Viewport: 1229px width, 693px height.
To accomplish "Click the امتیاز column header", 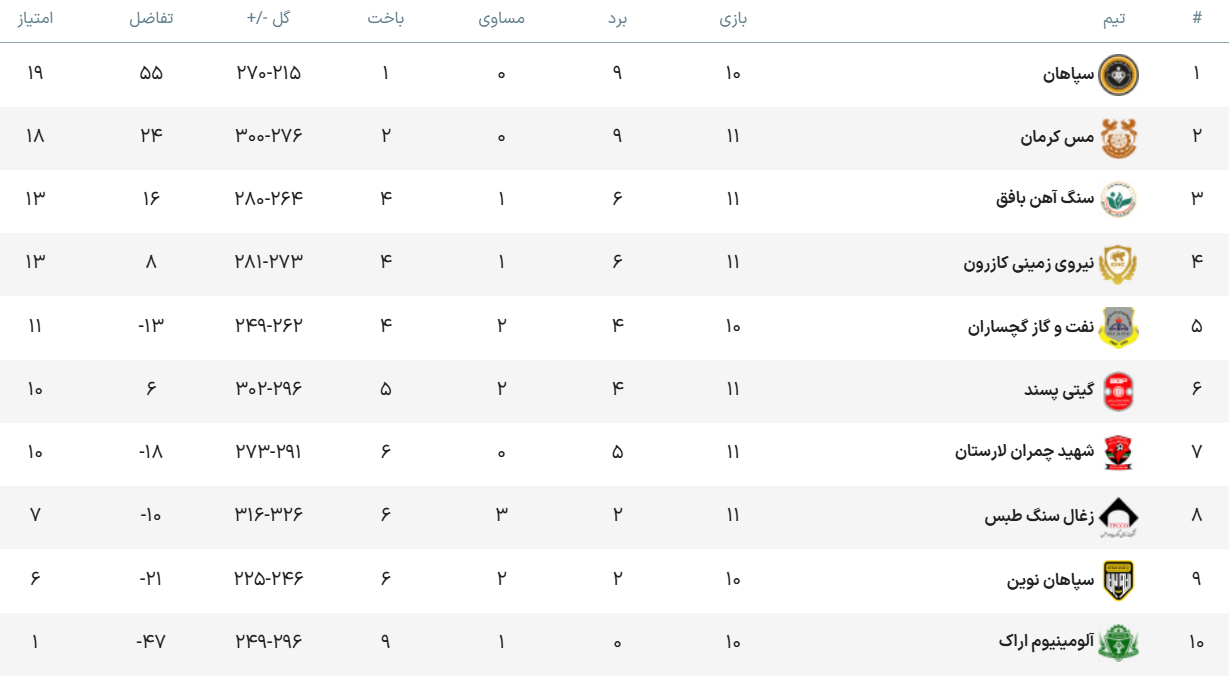I will [35, 18].
